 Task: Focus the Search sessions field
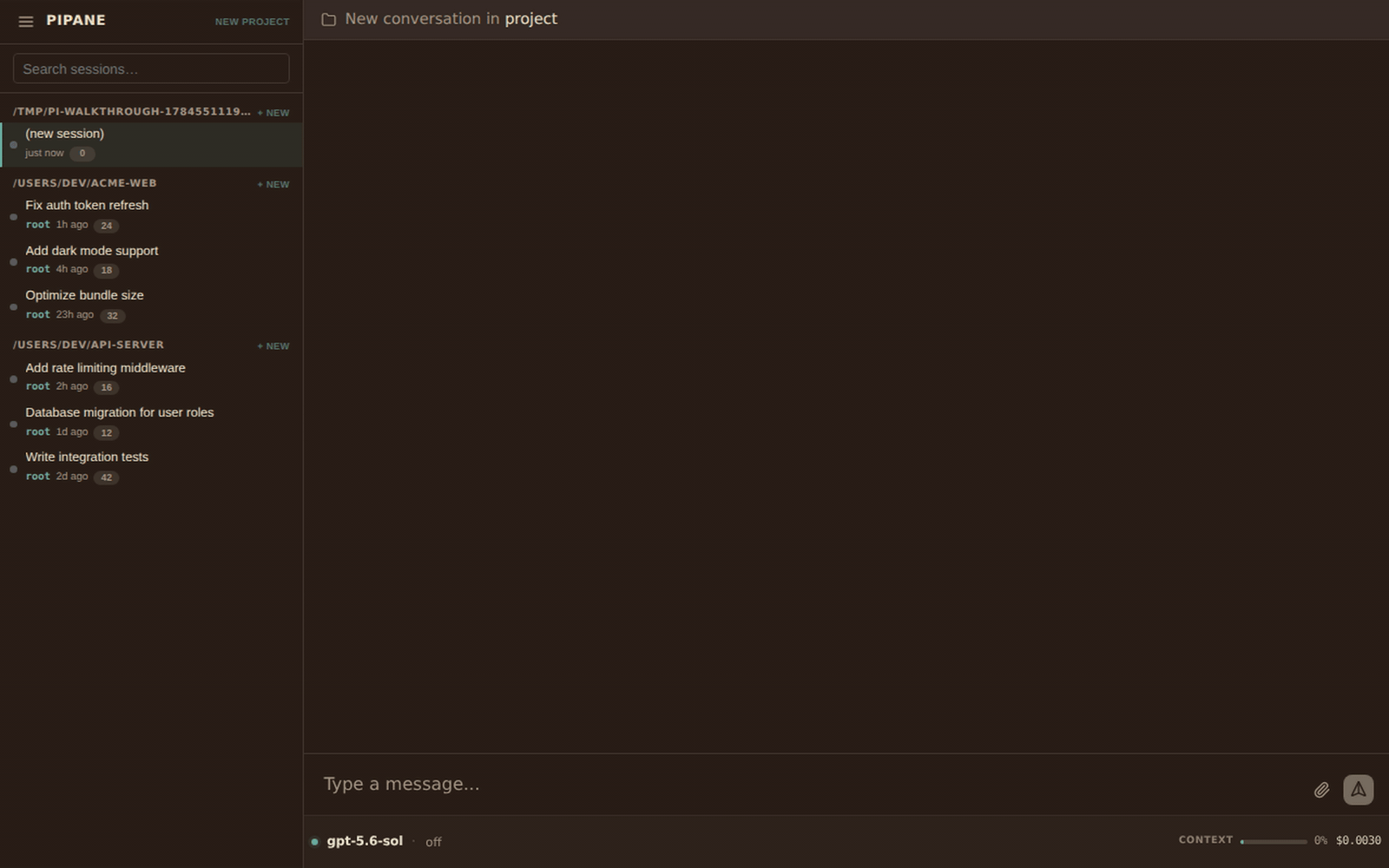[151, 69]
